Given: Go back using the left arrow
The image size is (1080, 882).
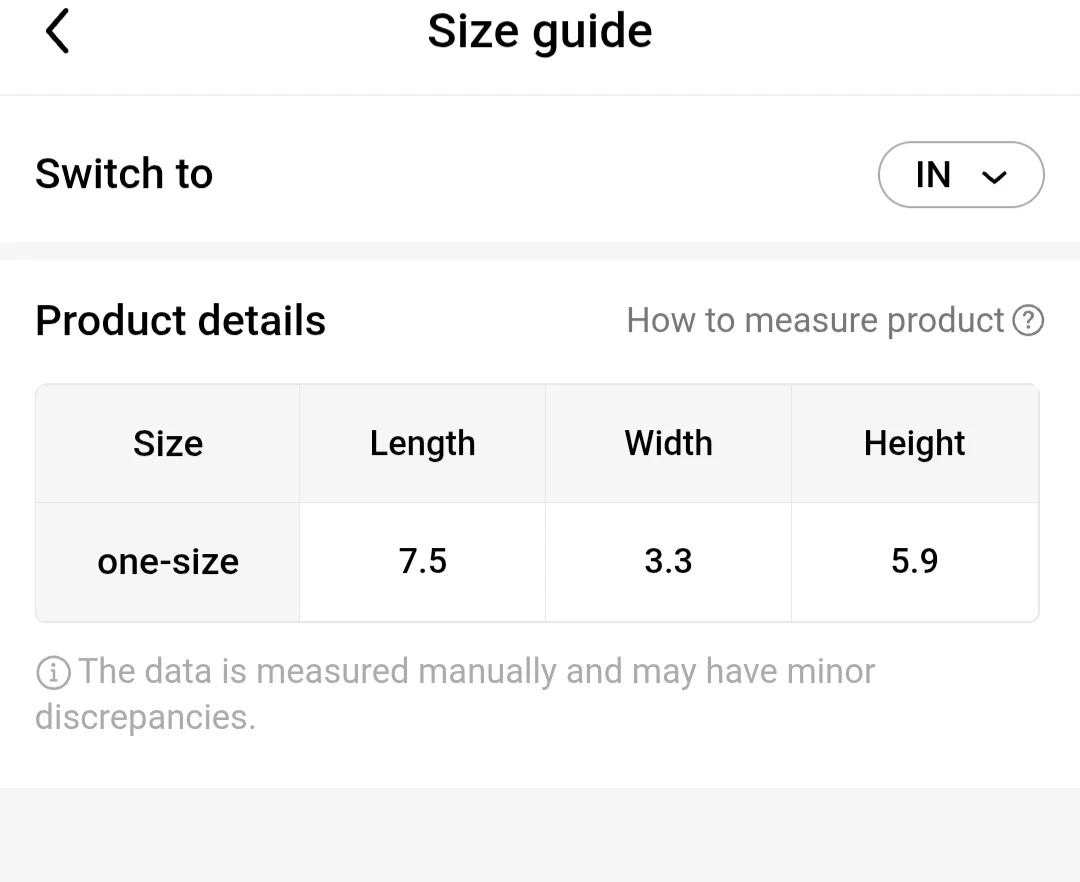Looking at the screenshot, I should click(x=58, y=32).
